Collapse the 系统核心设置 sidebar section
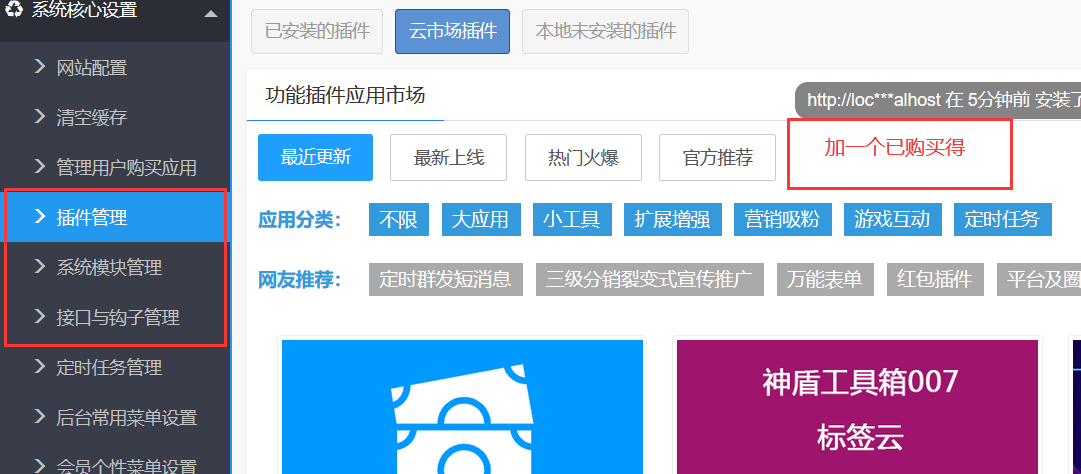The width and height of the screenshot is (1081, 474). click(209, 14)
